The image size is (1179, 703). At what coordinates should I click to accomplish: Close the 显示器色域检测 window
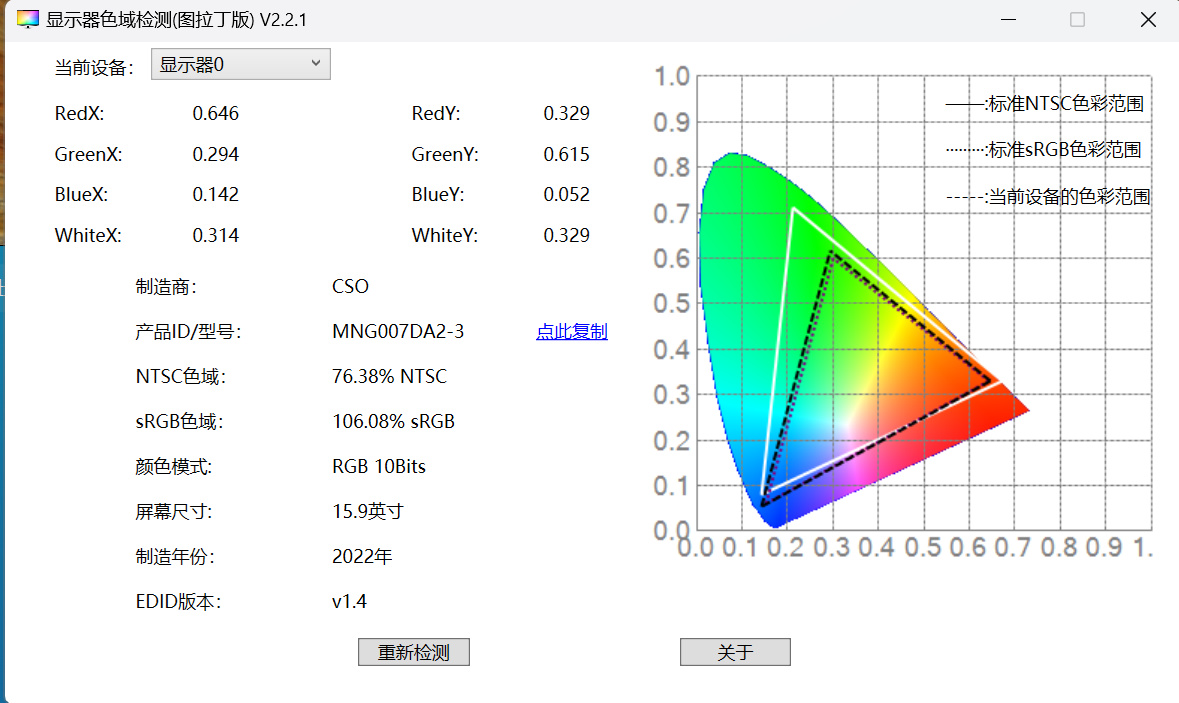coord(1148,20)
